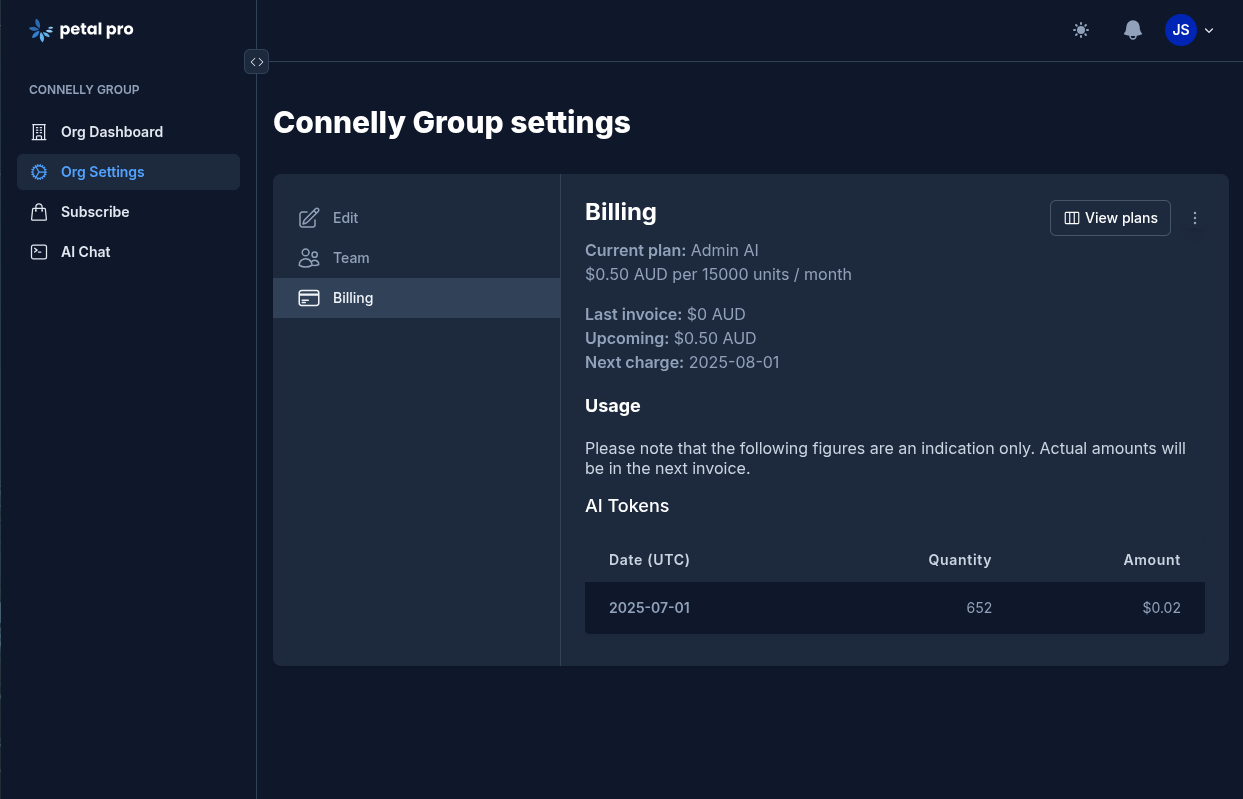Click the Org Dashboard building icon
1243x799 pixels.
pos(39,132)
